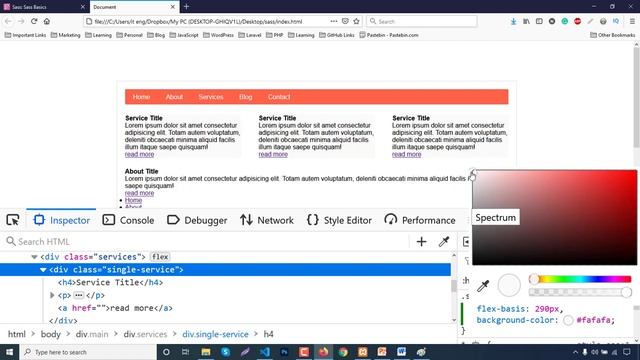The height and width of the screenshot is (360, 640).
Task: Open page actions three-dot menu in address bar
Action: tap(334, 21)
